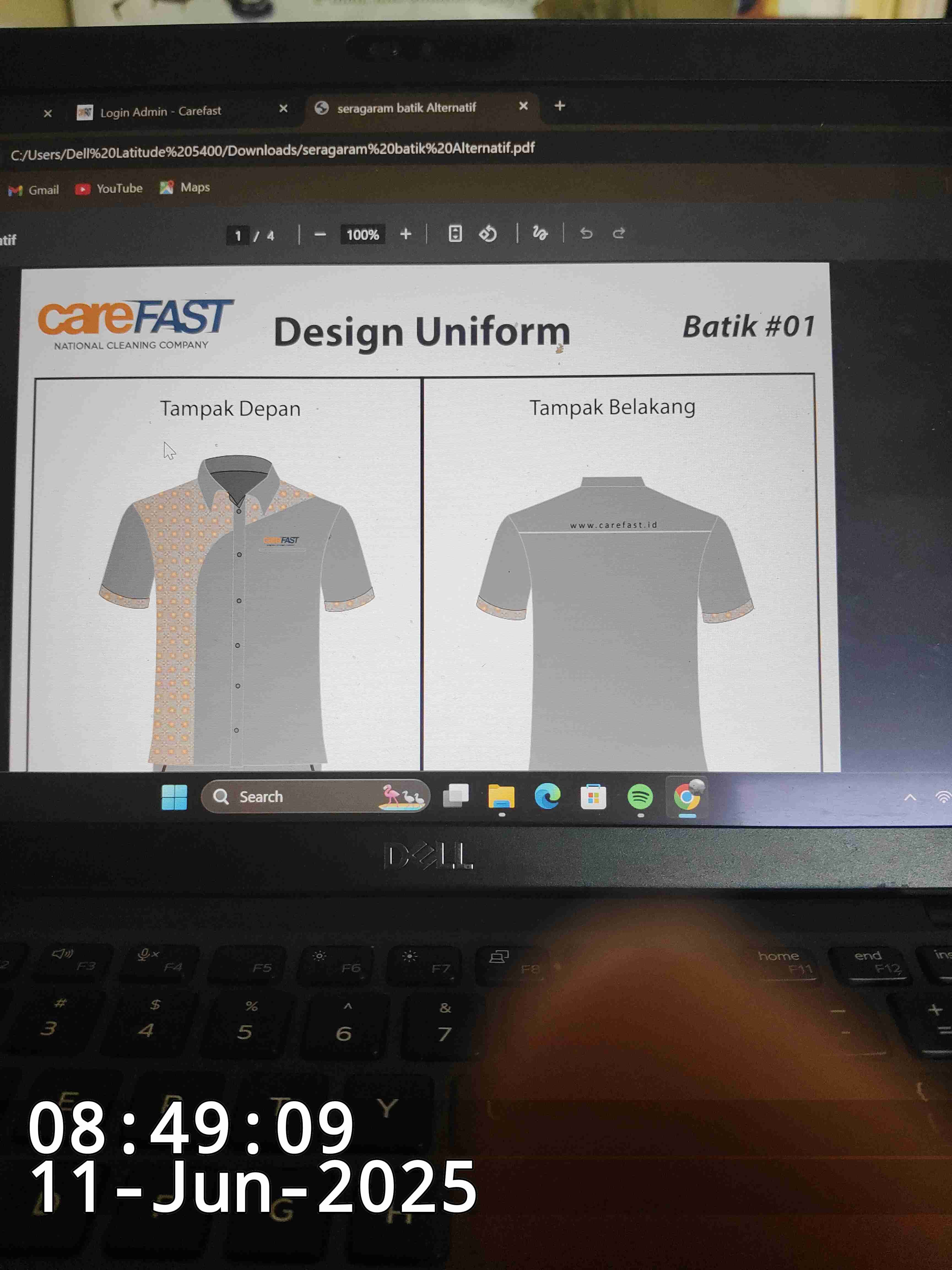Launch Microsoft Edge from the taskbar
The height and width of the screenshot is (1270, 952).
pyautogui.click(x=547, y=796)
